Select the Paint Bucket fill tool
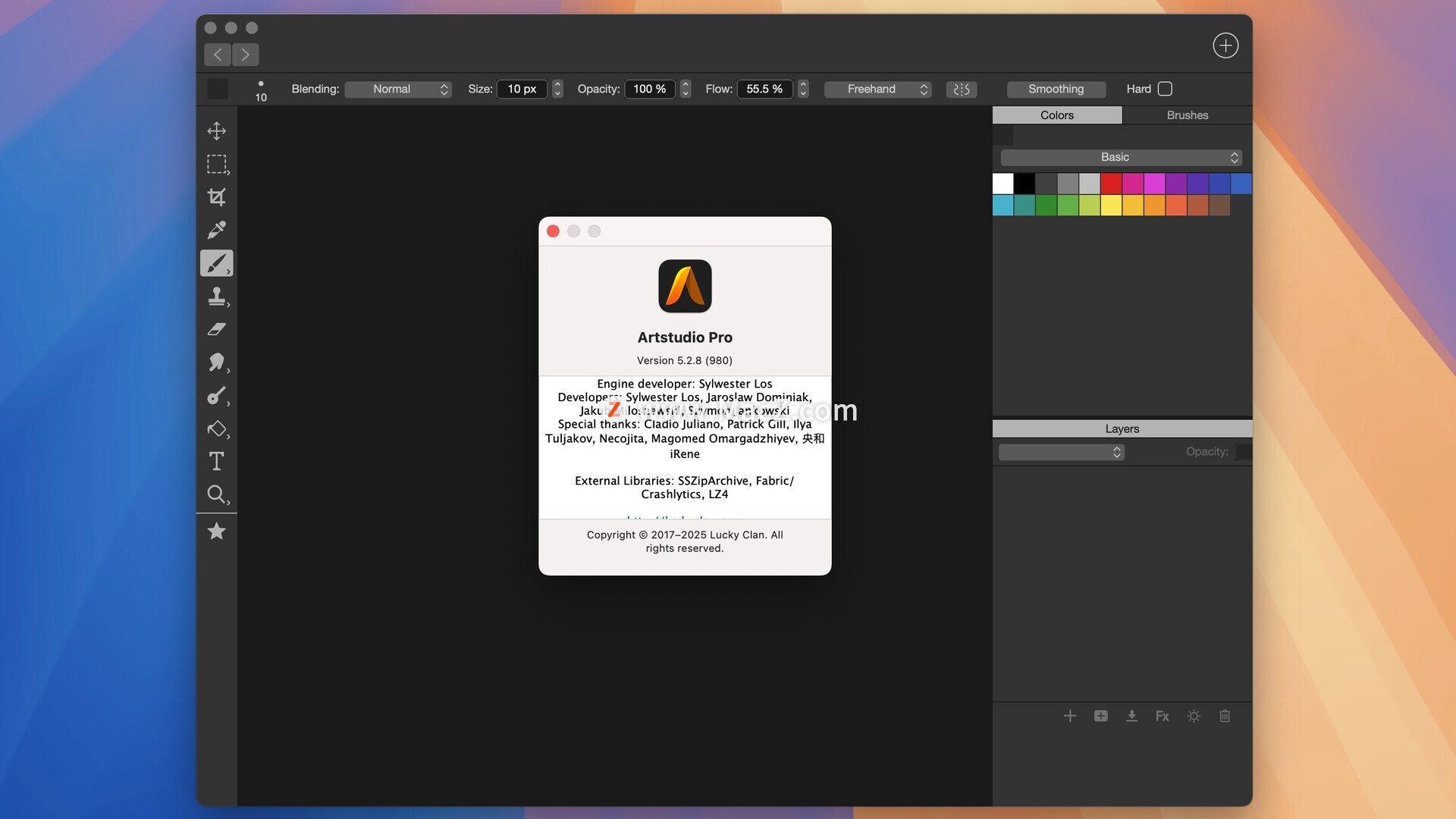 [x=217, y=428]
